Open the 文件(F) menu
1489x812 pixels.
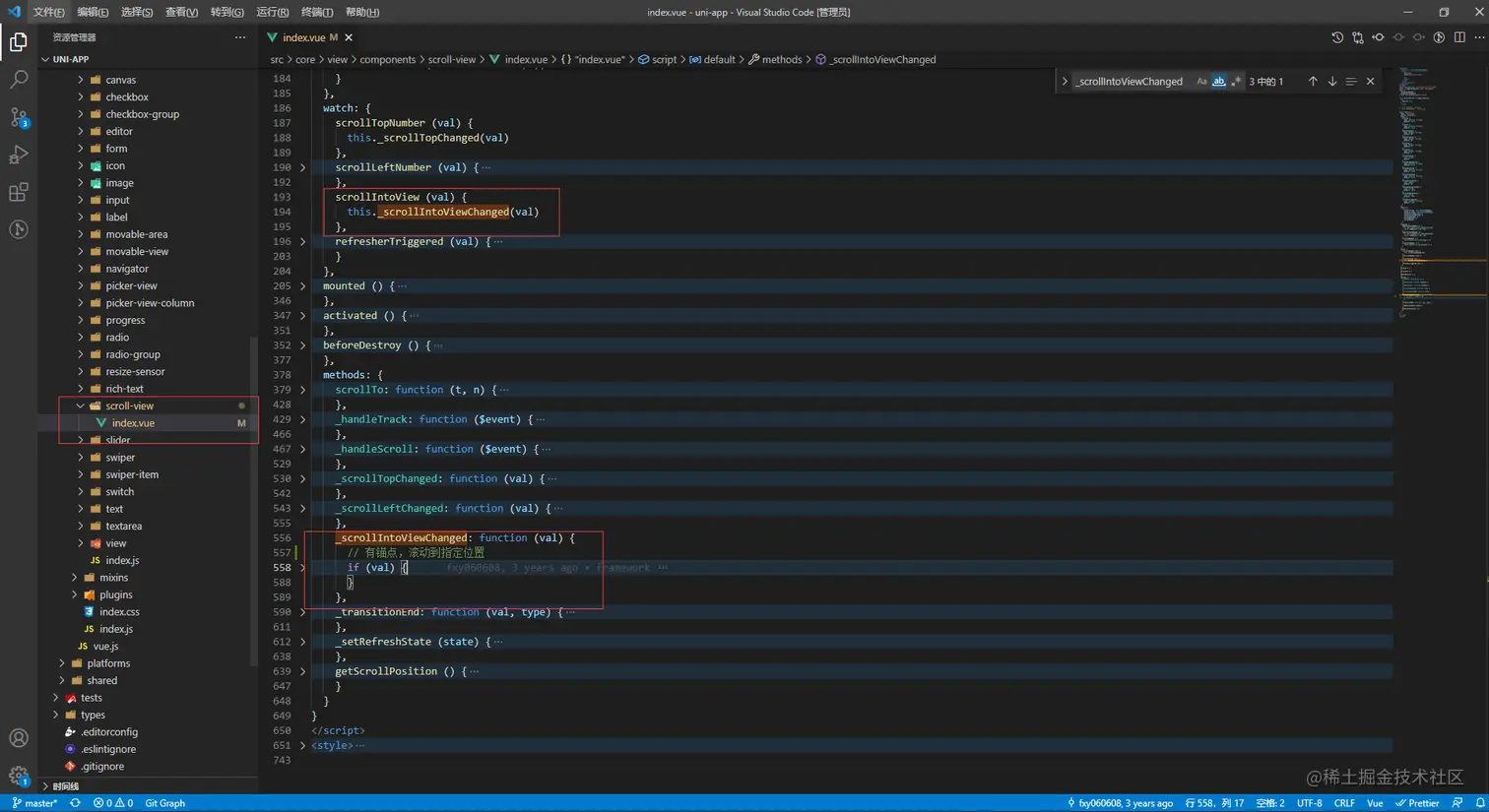point(48,12)
